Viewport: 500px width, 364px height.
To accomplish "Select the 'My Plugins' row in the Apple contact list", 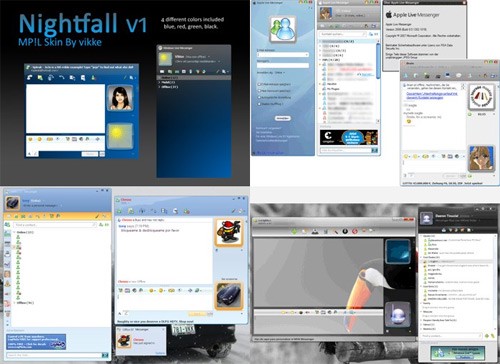I will (x=333, y=89).
